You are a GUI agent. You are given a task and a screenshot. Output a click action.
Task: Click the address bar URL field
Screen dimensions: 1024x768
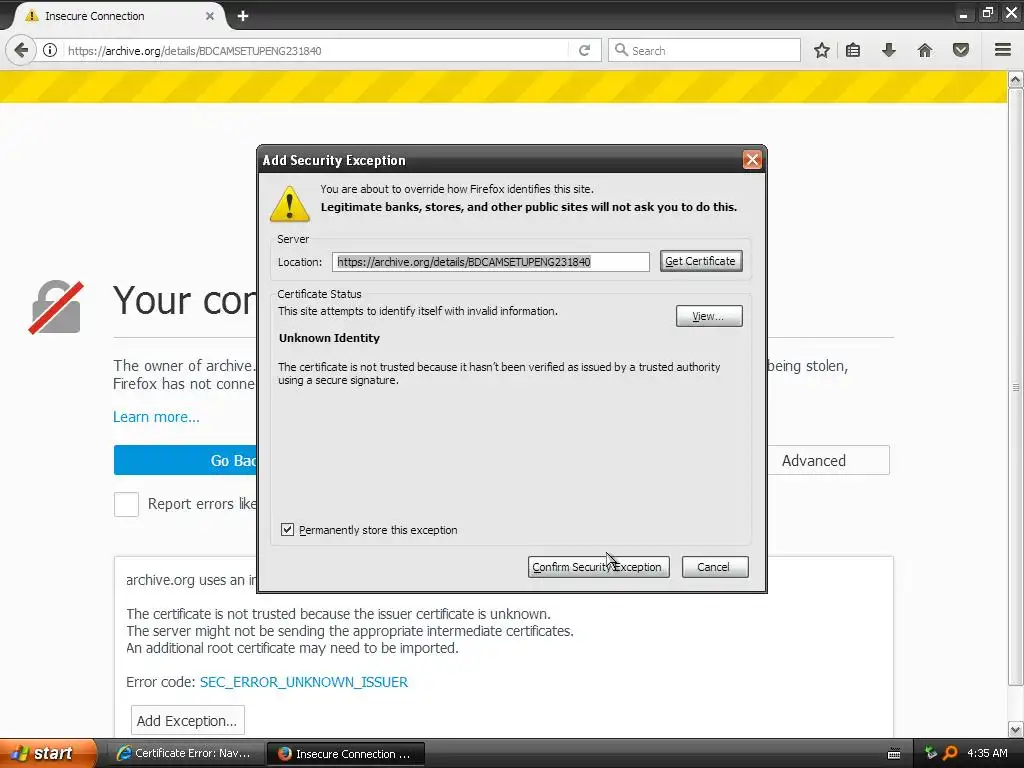click(313, 50)
